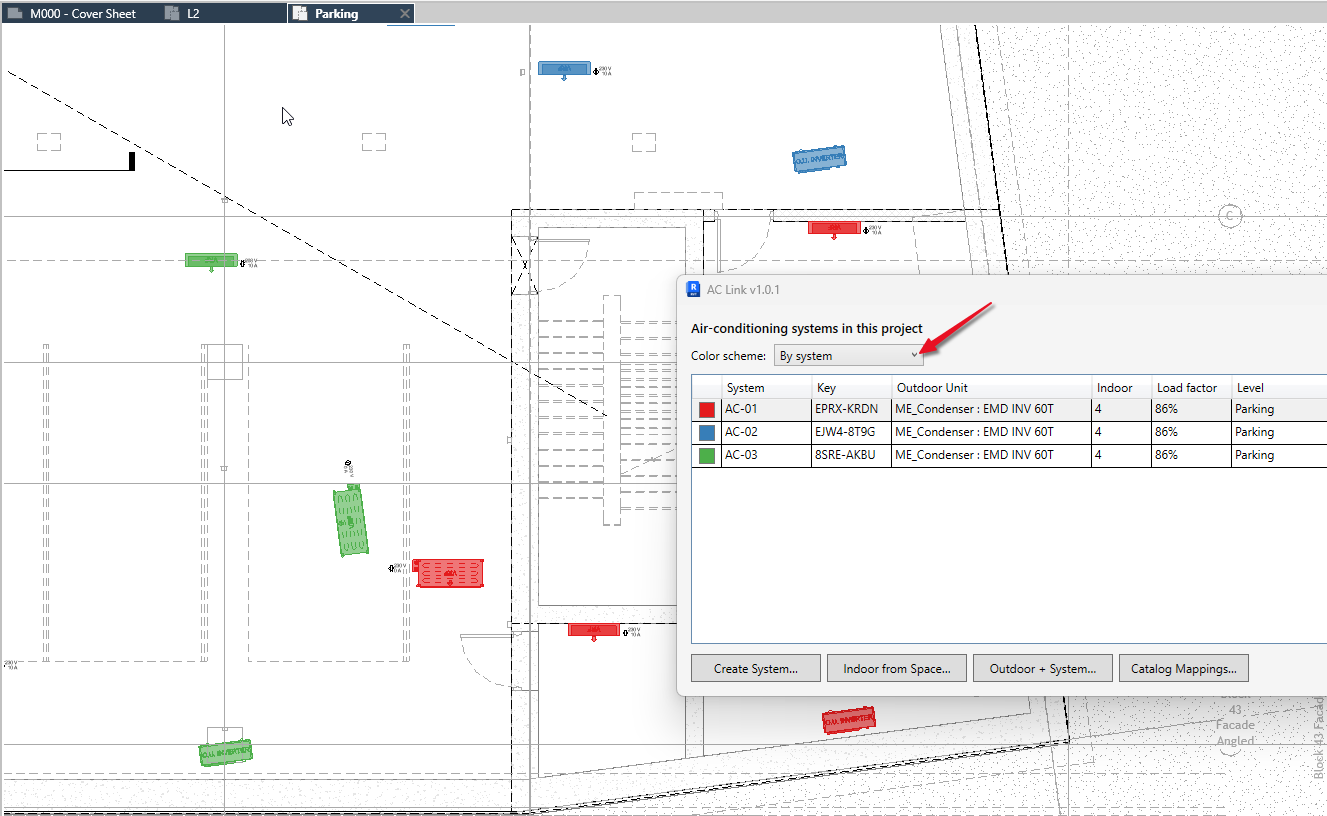Click the grid bubble labeled C
Viewport: 1327px width, 816px height.
[x=1230, y=216]
